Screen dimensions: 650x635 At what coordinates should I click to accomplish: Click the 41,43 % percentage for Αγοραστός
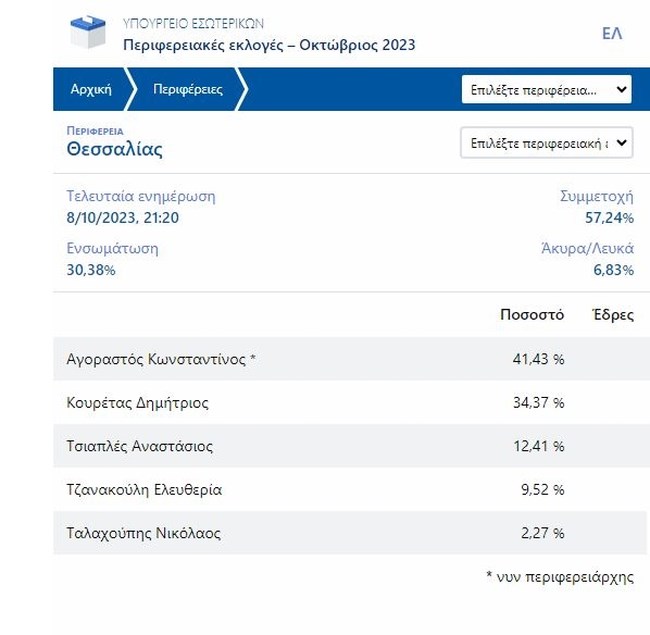click(x=538, y=359)
